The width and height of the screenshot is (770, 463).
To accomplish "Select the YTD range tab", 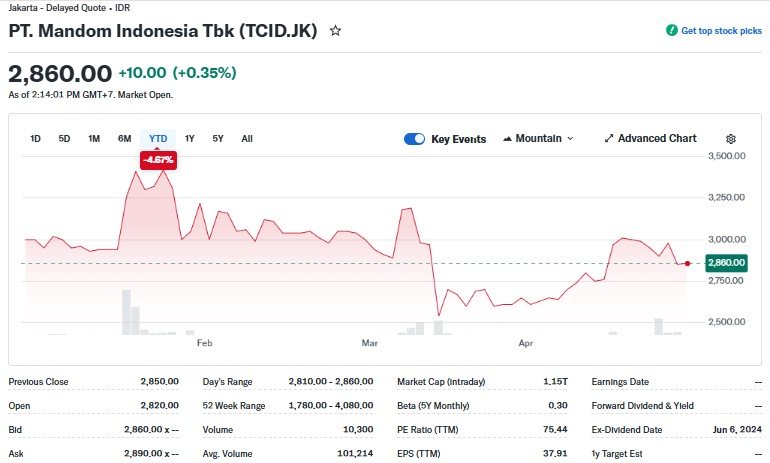I will click(x=158, y=139).
